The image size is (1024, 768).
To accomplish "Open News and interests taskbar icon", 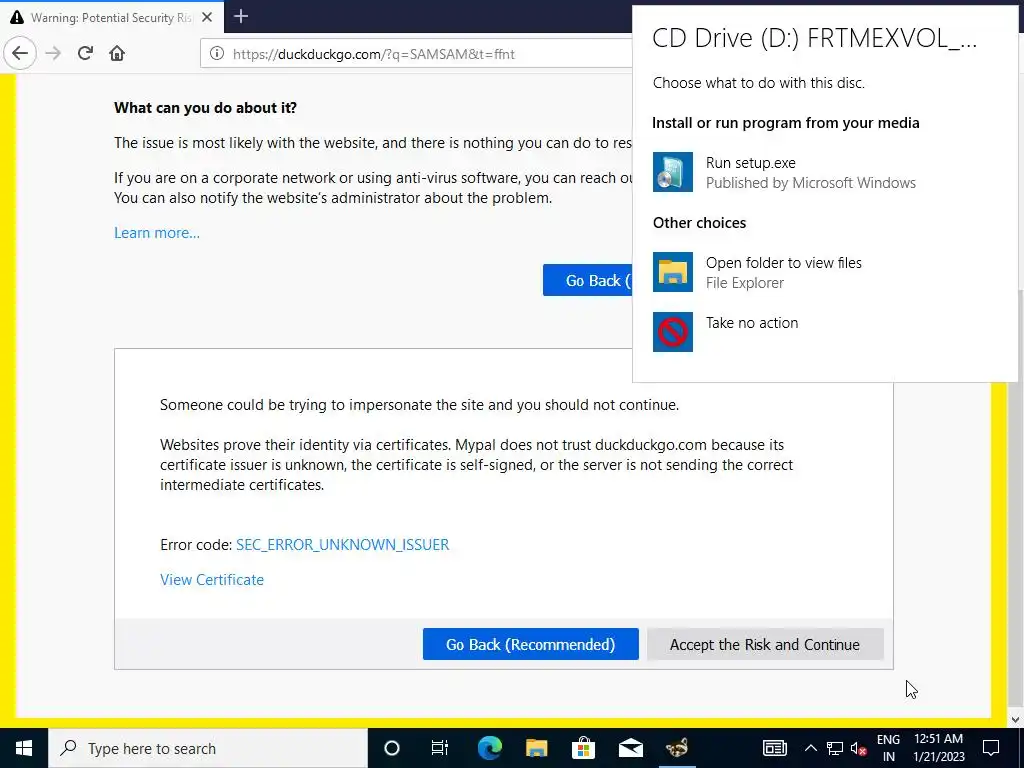I will tap(775, 748).
